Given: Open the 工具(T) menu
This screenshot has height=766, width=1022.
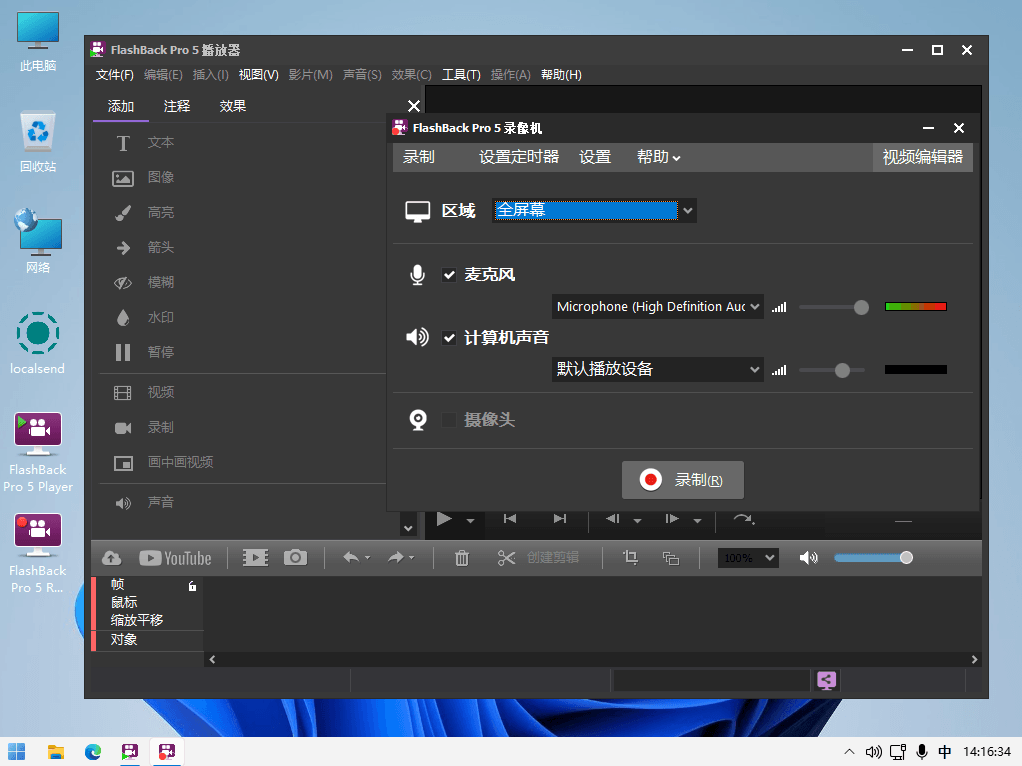Looking at the screenshot, I should tap(461, 75).
